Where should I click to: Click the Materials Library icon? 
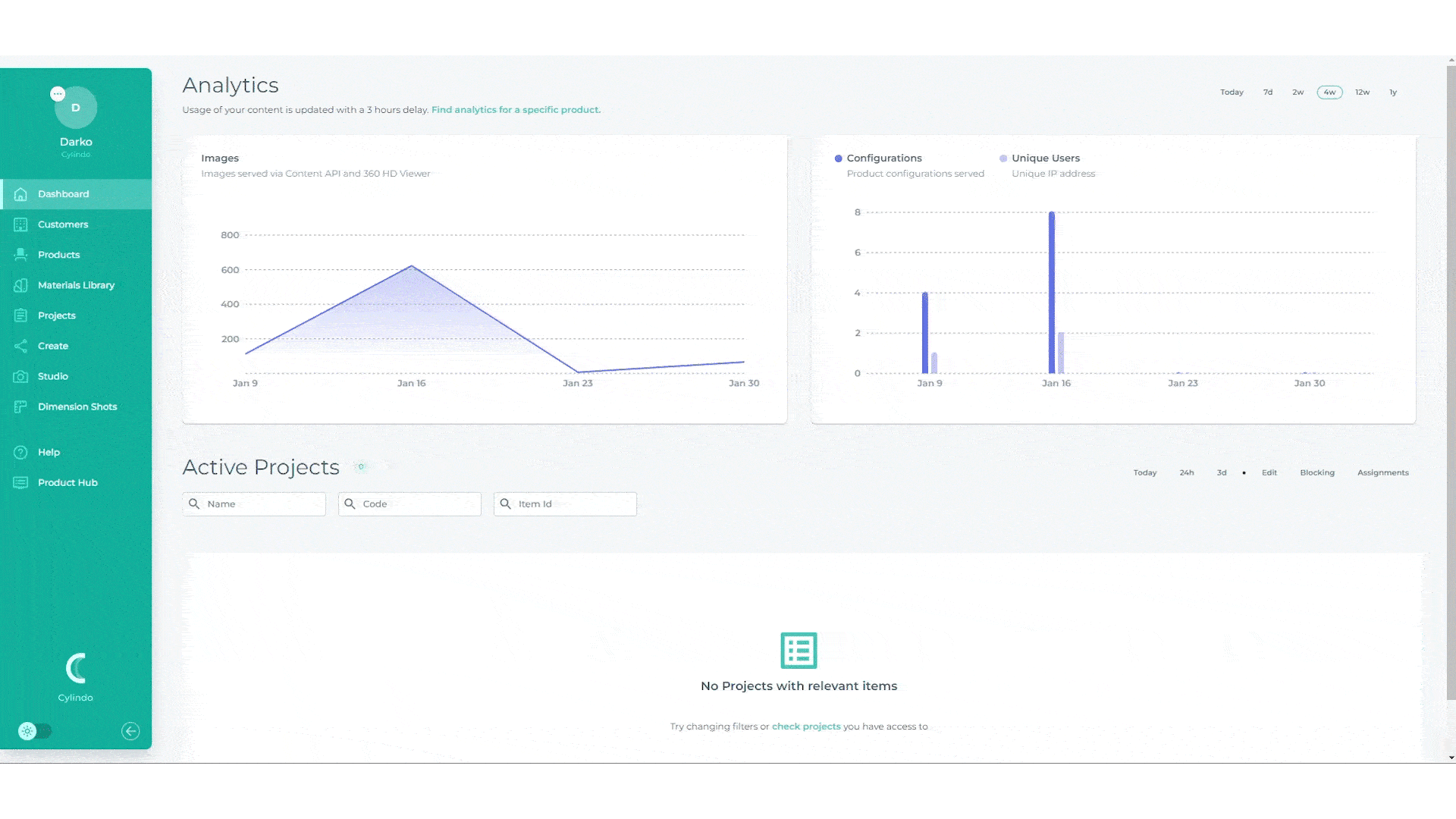point(20,285)
